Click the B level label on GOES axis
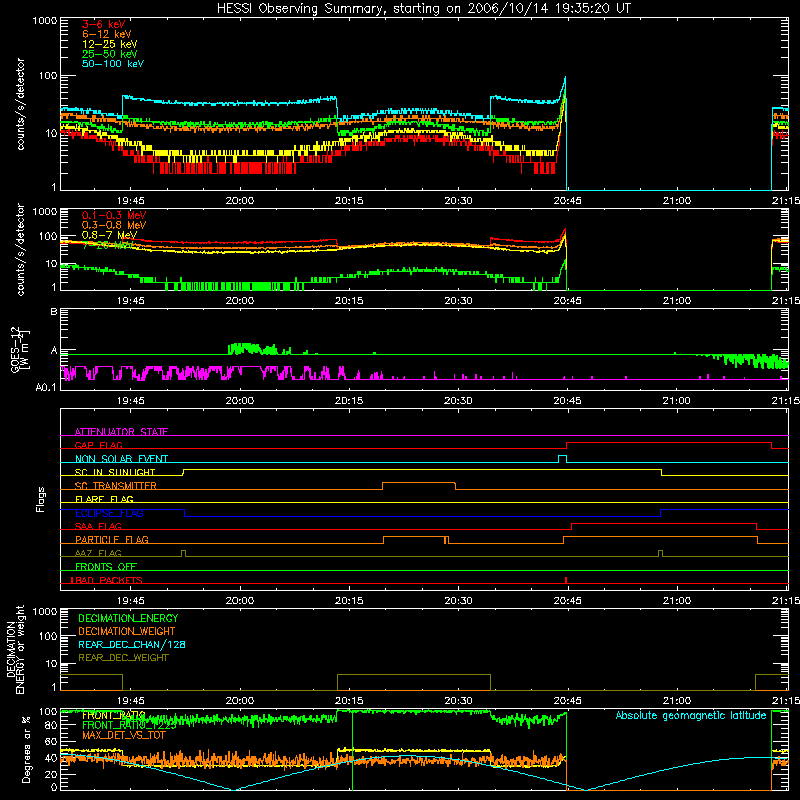Viewport: 800px width, 800px height. [54, 312]
